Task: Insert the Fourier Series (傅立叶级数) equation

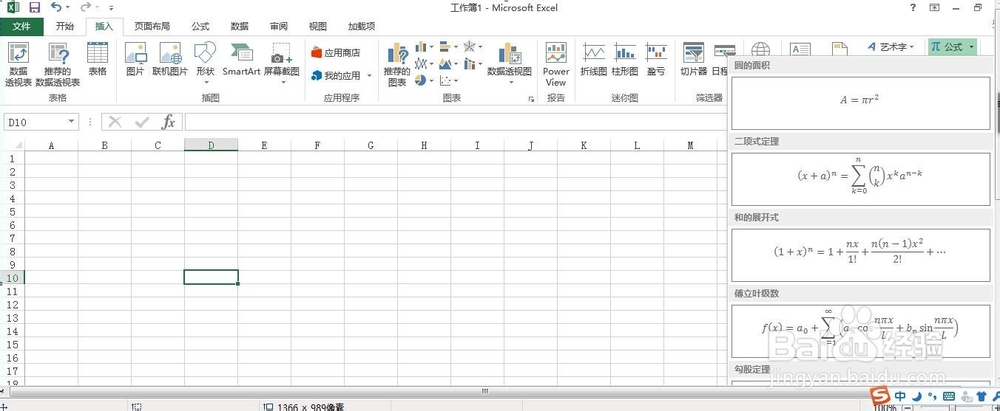Action: [860, 331]
